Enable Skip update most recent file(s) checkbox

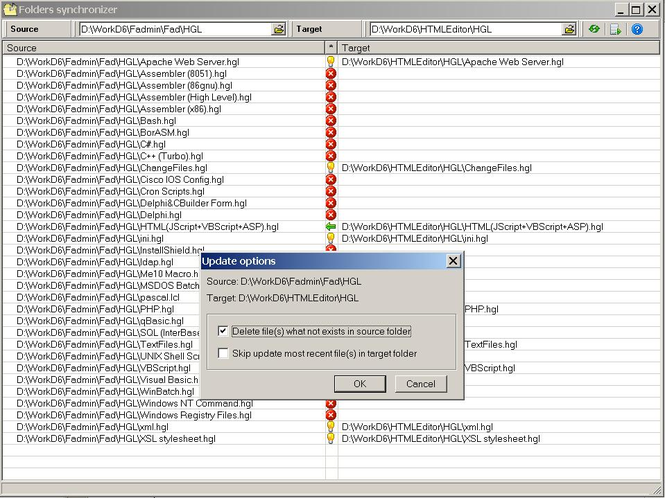223,353
